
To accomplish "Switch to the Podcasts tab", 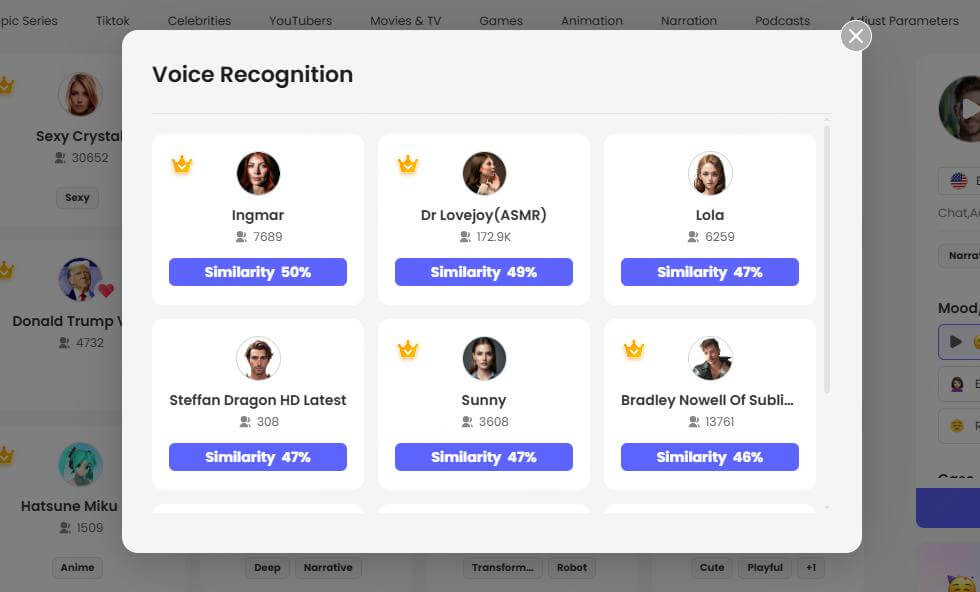I will [x=782, y=20].
